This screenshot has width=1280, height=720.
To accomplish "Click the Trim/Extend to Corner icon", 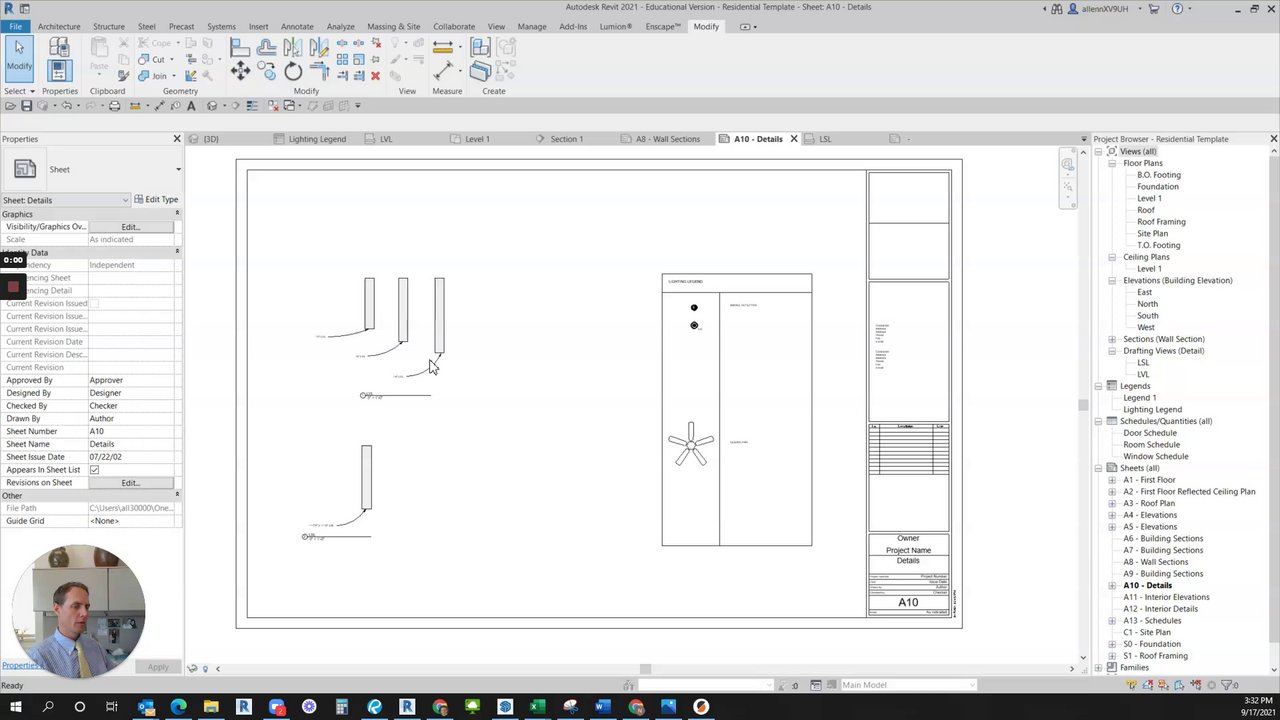I will 319,70.
